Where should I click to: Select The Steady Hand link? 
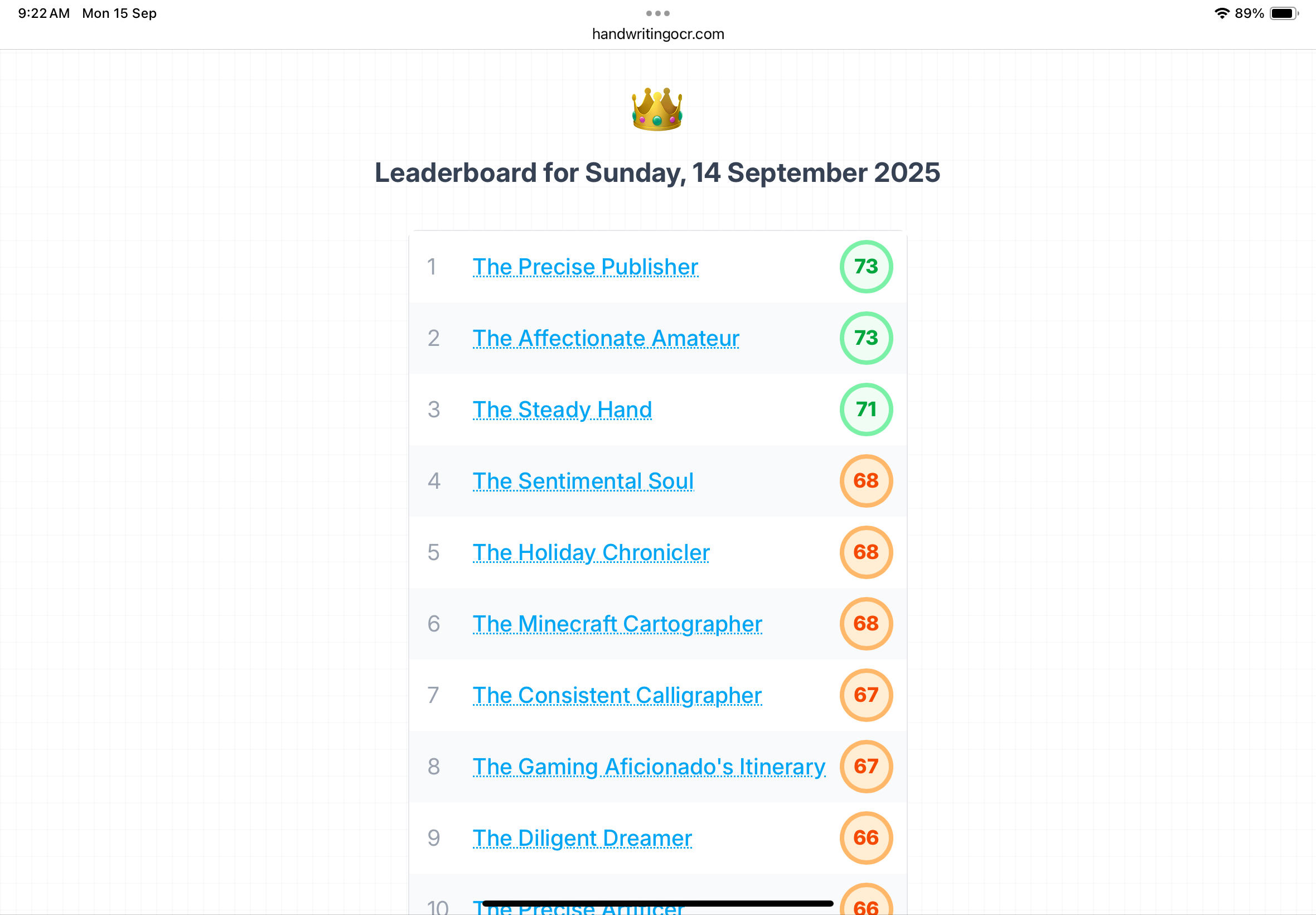(x=562, y=410)
